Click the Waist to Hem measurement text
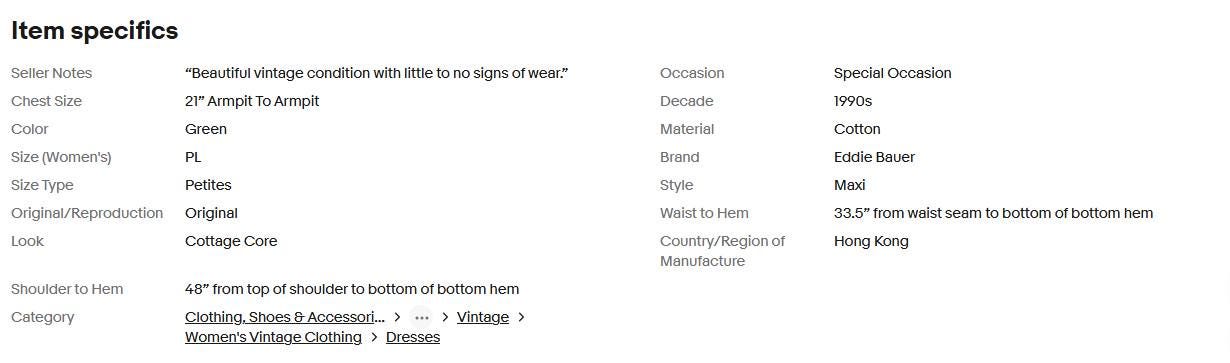Viewport: 1230px width, 363px height. point(993,213)
